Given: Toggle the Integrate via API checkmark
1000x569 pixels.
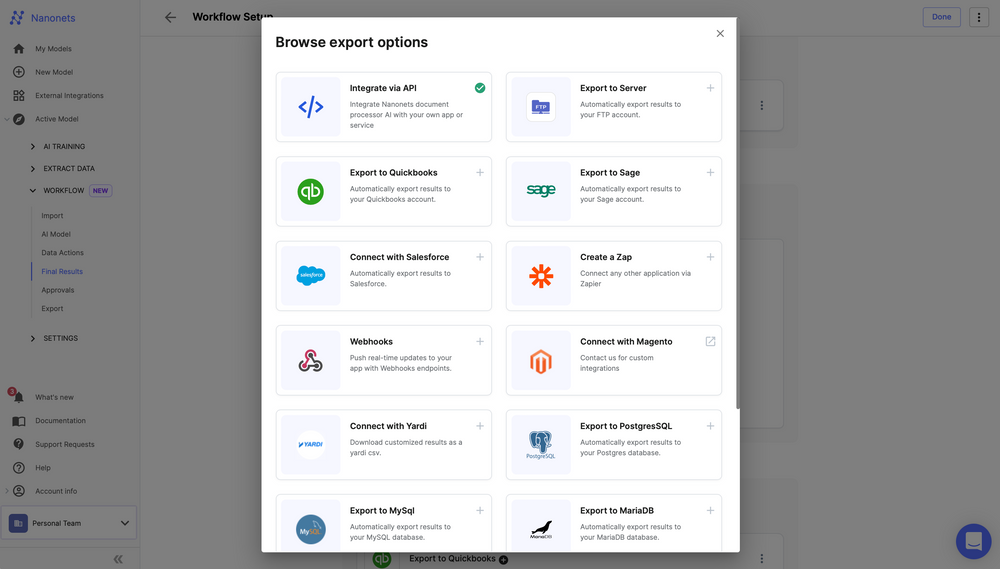Looking at the screenshot, I should [480, 88].
